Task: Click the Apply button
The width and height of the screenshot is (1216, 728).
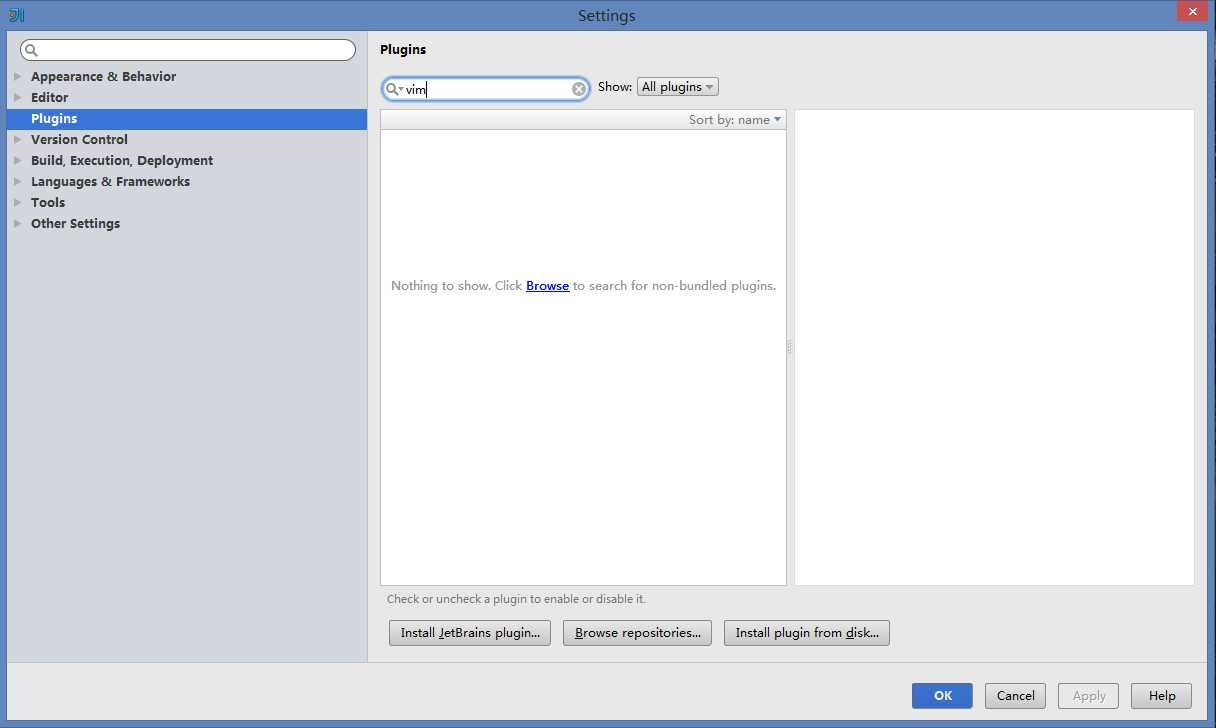Action: tap(1089, 696)
